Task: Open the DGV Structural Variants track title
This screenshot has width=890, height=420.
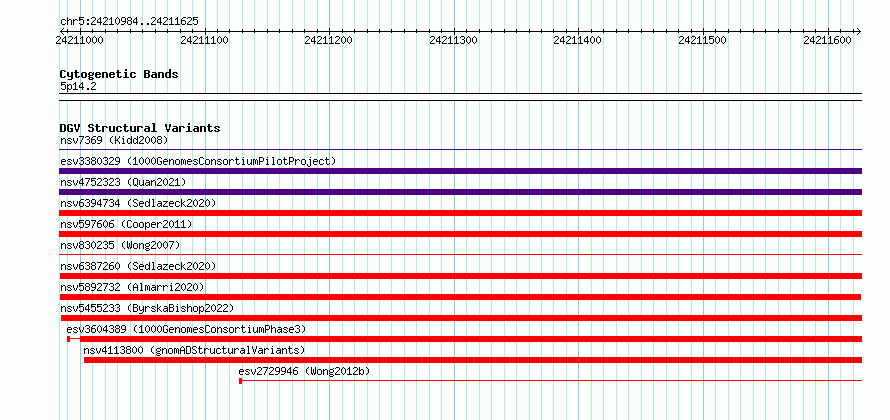Action: tap(140, 128)
